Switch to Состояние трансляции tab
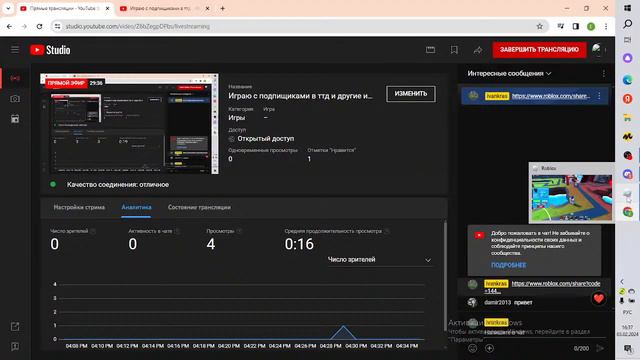 pos(199,207)
